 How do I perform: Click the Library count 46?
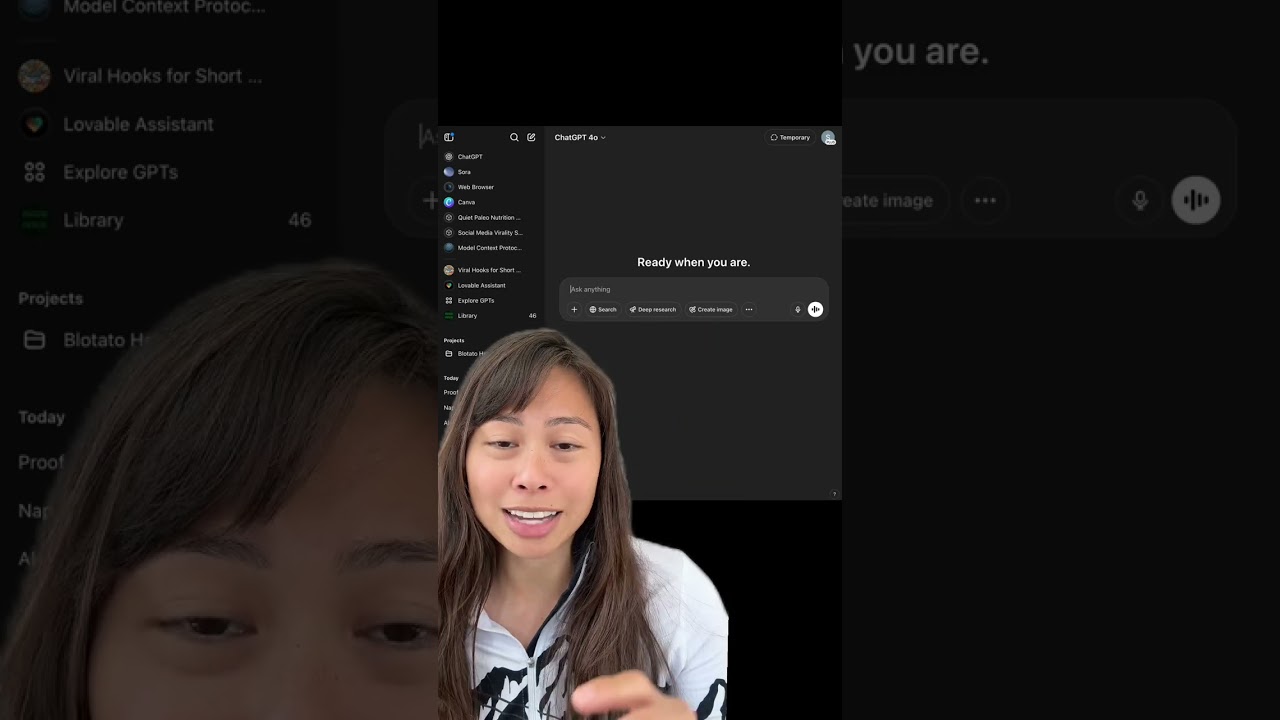click(x=532, y=315)
